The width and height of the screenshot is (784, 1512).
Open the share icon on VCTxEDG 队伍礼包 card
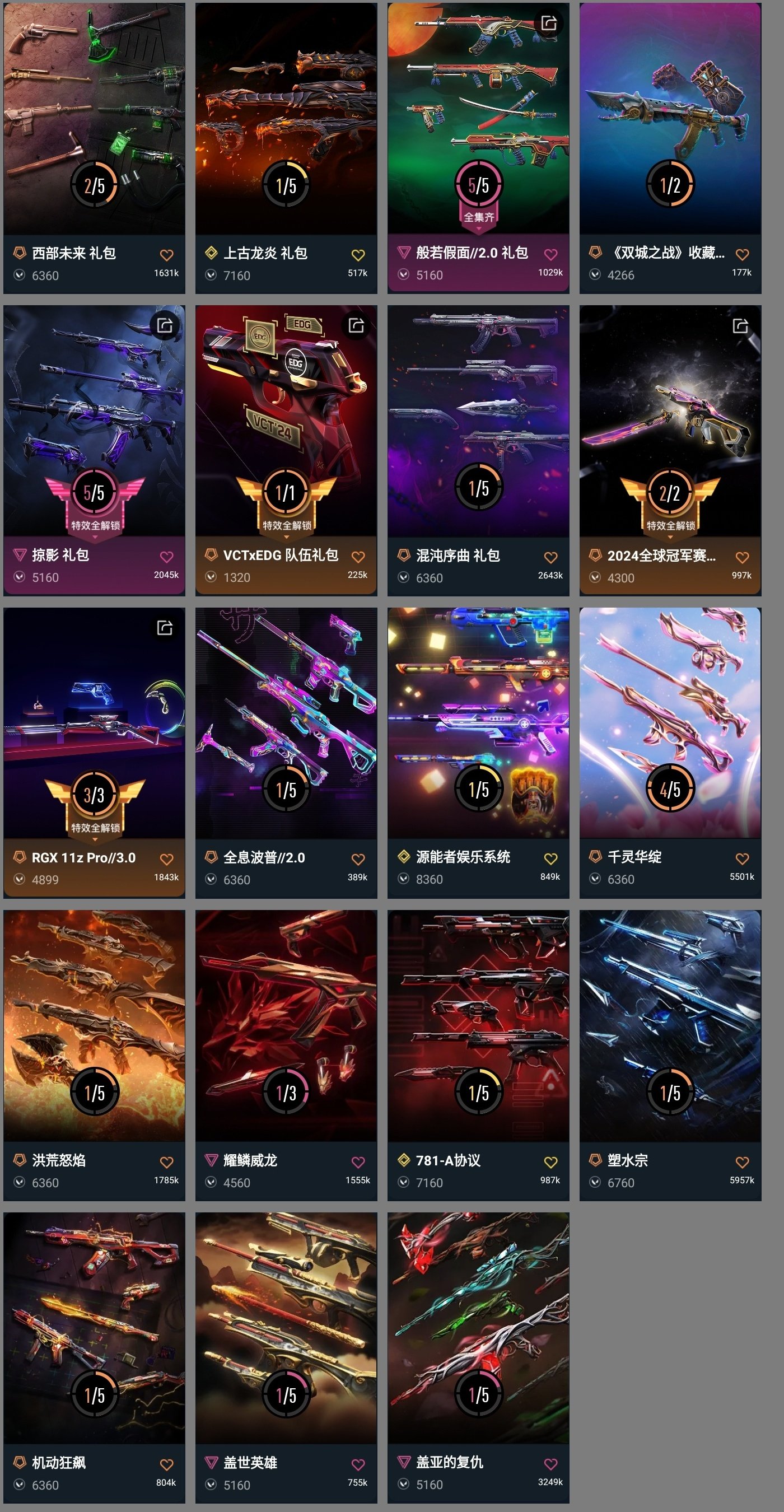pos(356,325)
